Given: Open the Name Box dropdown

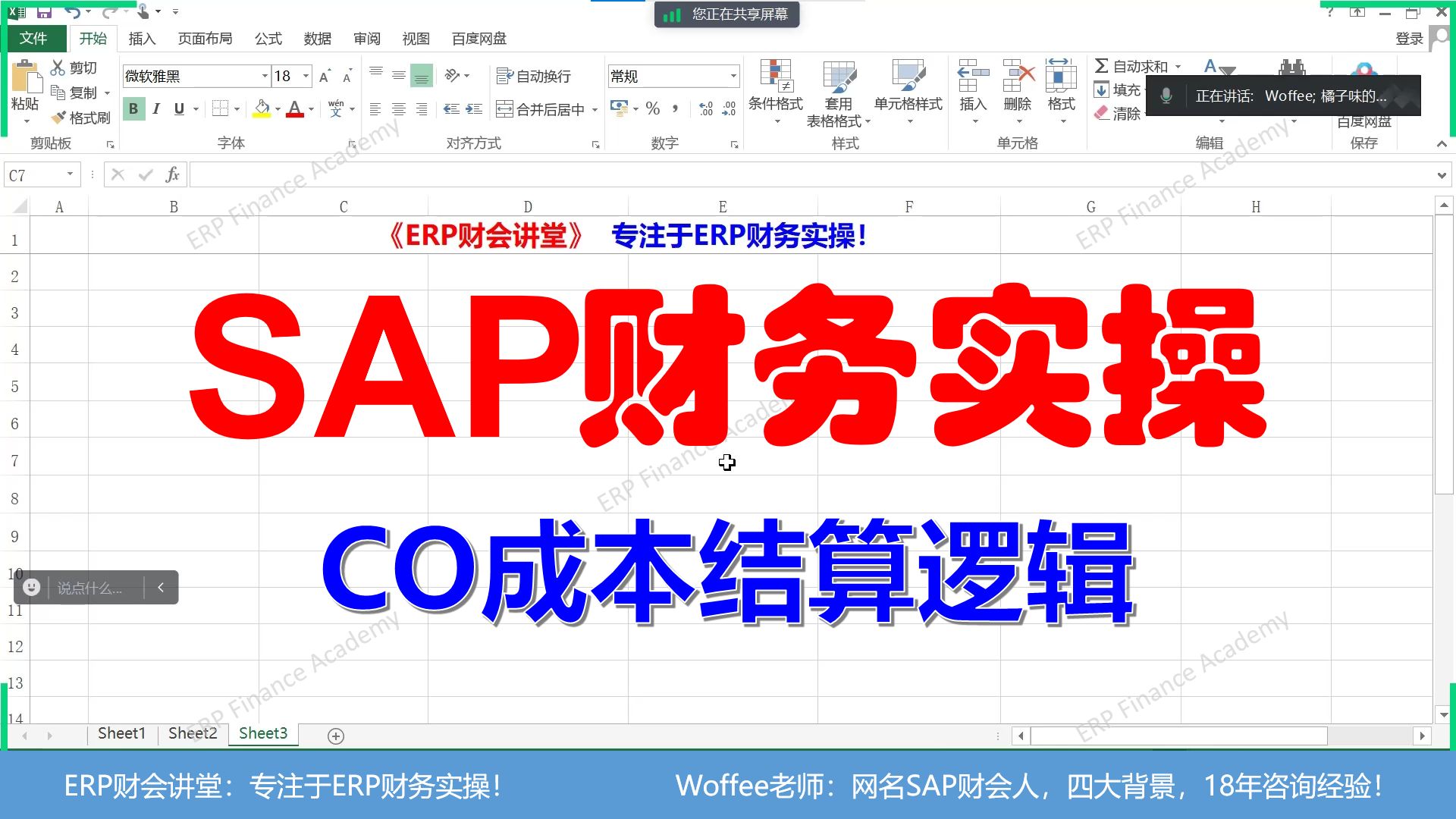Looking at the screenshot, I should click(70, 174).
